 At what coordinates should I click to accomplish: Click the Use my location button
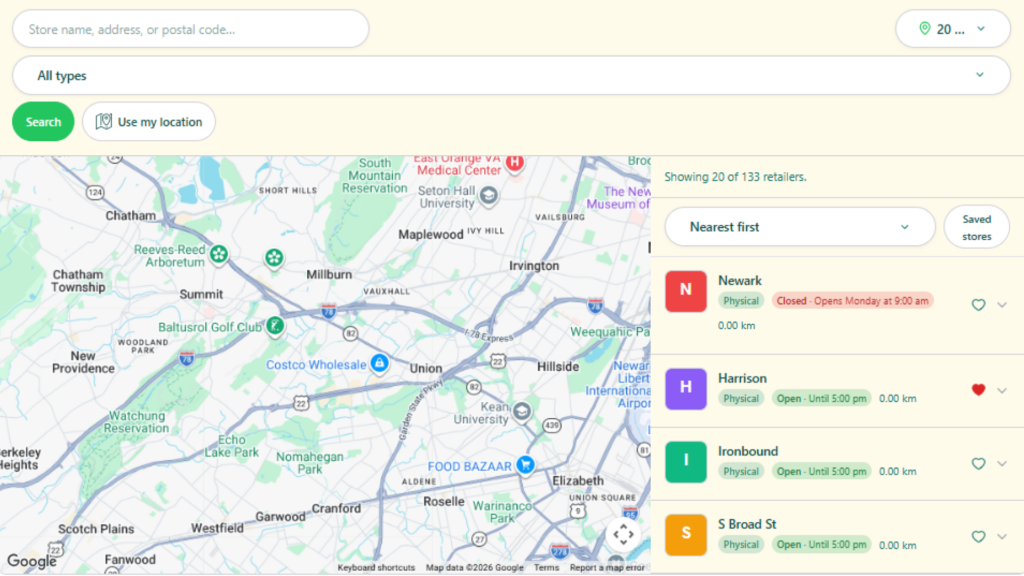pos(149,121)
